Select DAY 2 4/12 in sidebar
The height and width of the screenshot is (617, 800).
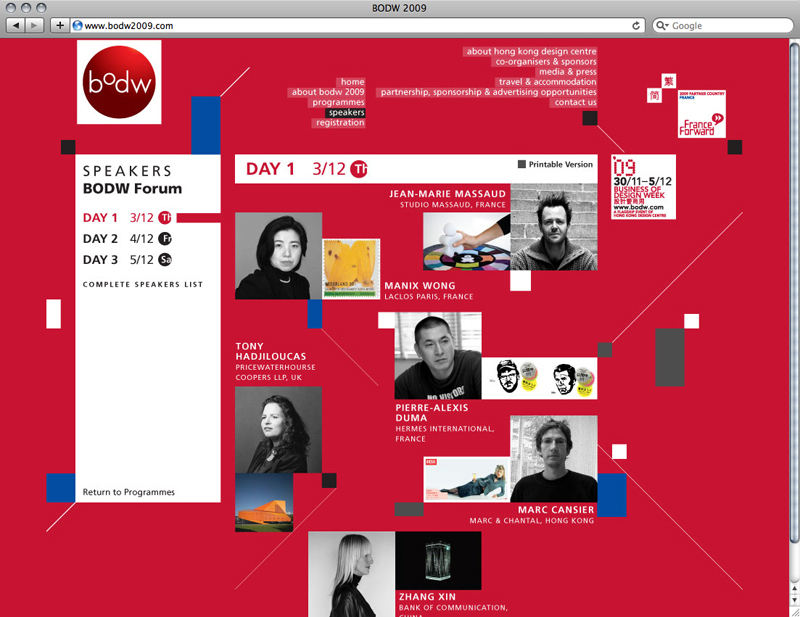click(128, 239)
